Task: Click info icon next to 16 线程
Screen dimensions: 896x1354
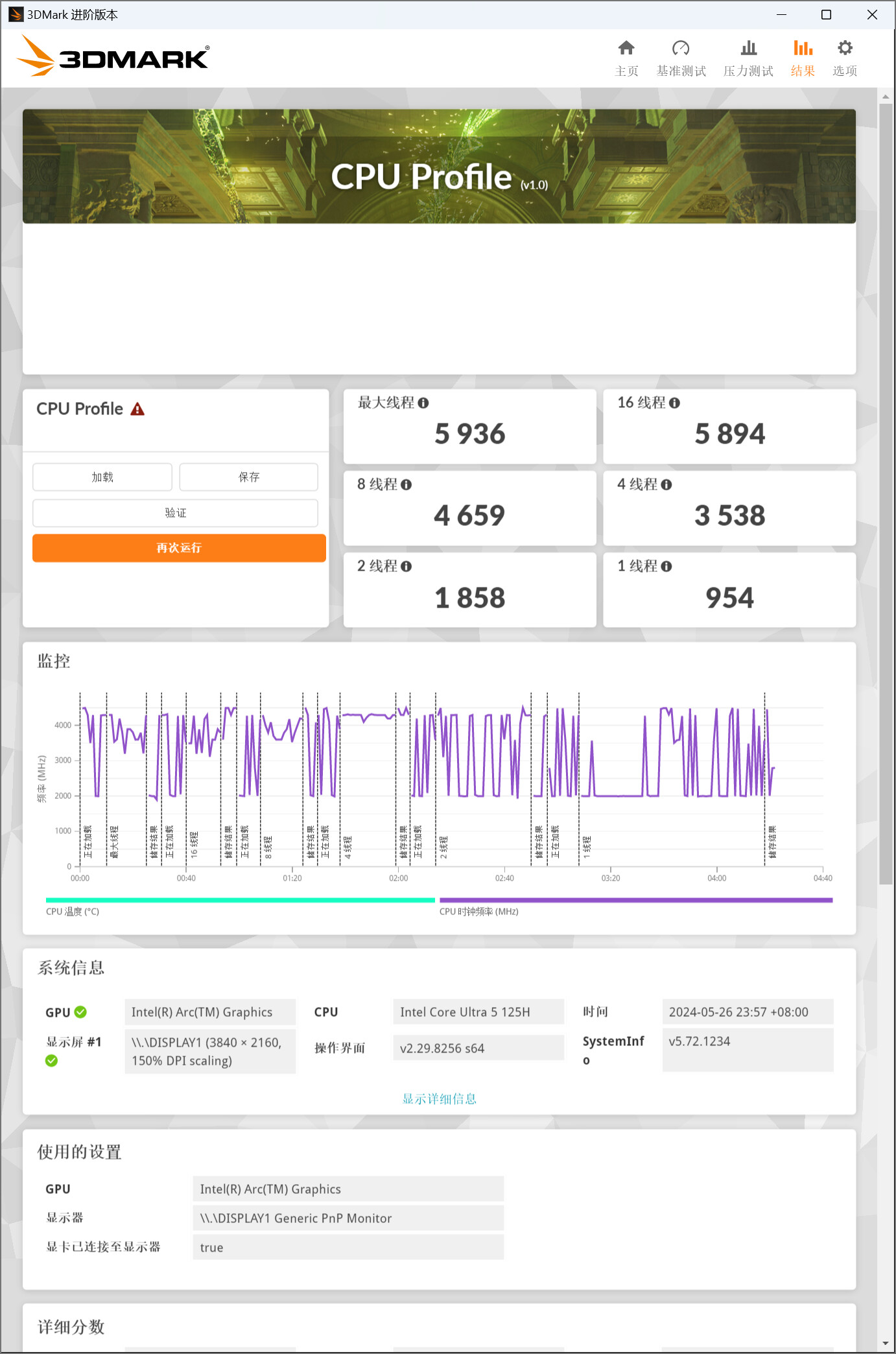Action: [674, 403]
